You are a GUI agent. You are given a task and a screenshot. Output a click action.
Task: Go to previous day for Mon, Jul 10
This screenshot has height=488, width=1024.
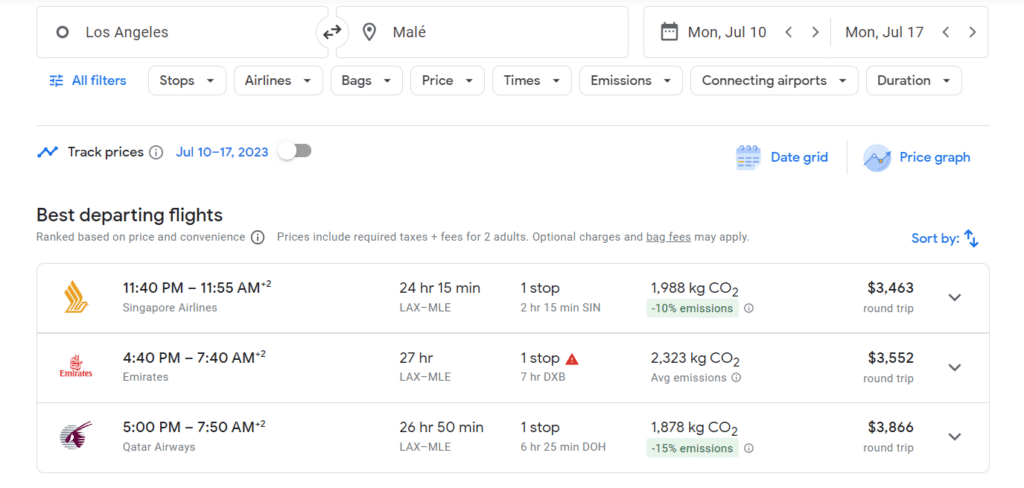[x=788, y=32]
